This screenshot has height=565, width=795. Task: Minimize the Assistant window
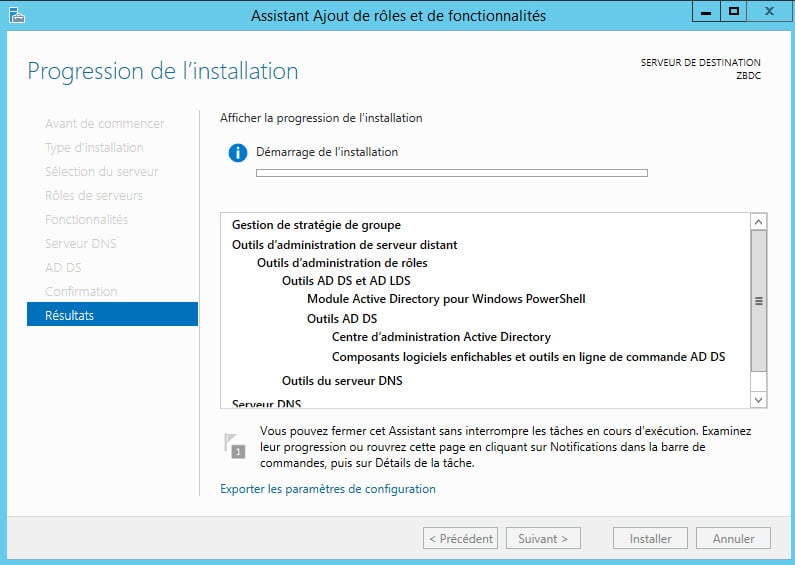coord(706,12)
